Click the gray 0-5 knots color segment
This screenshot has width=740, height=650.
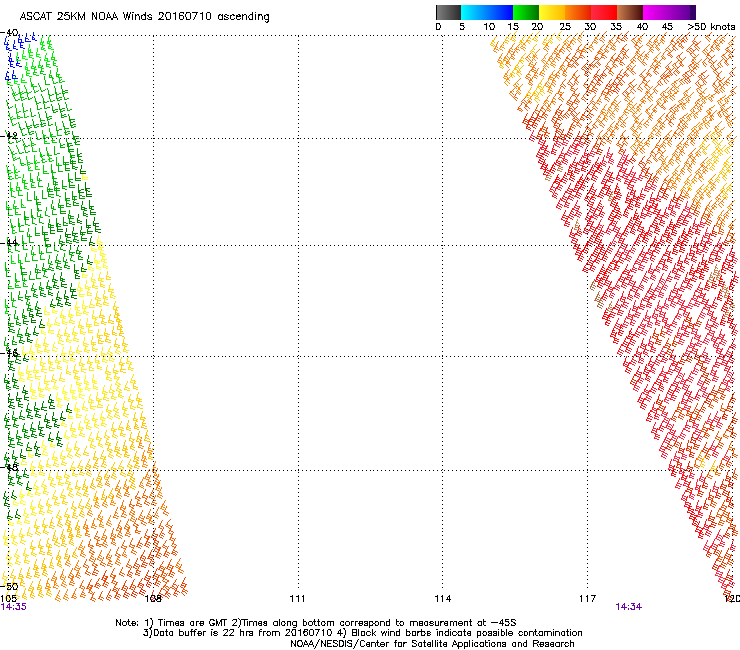[448, 12]
